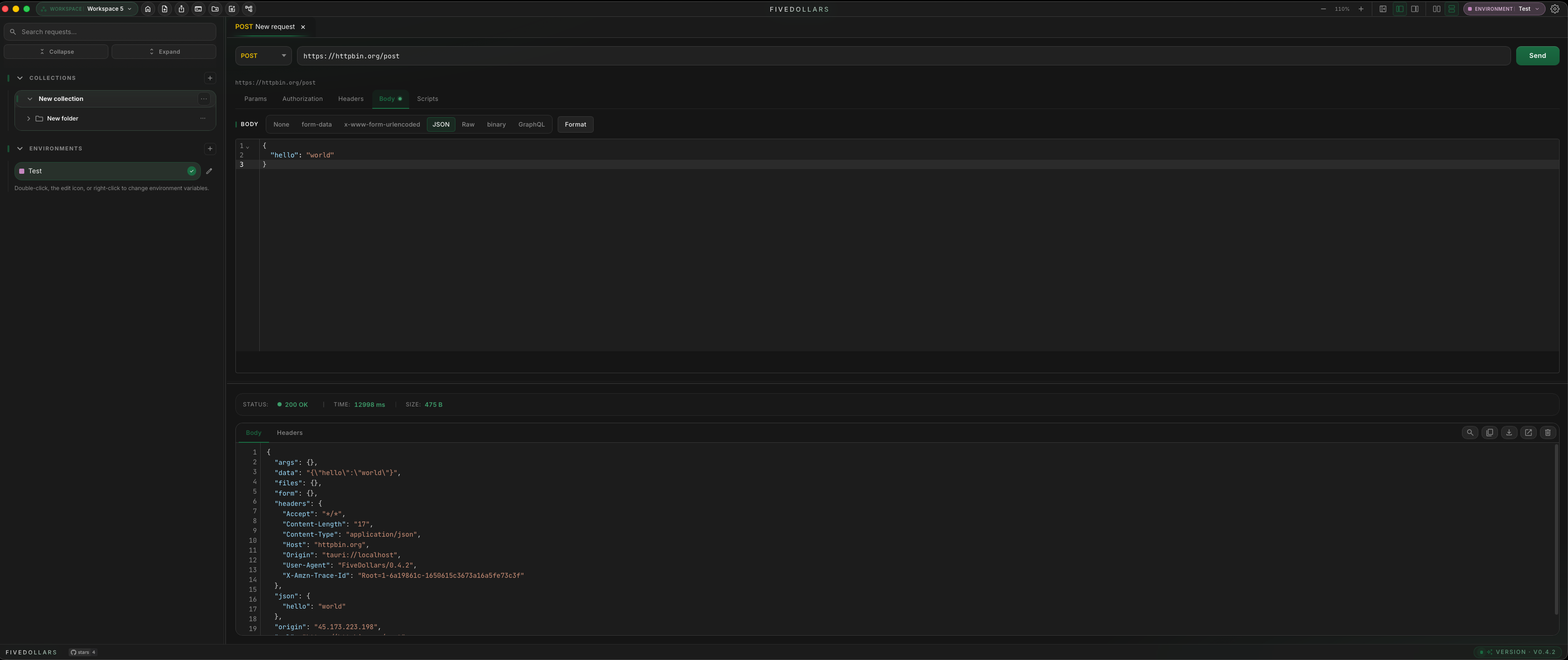This screenshot has width=1568, height=660.
Task: Select the Test environment row
Action: tap(107, 171)
